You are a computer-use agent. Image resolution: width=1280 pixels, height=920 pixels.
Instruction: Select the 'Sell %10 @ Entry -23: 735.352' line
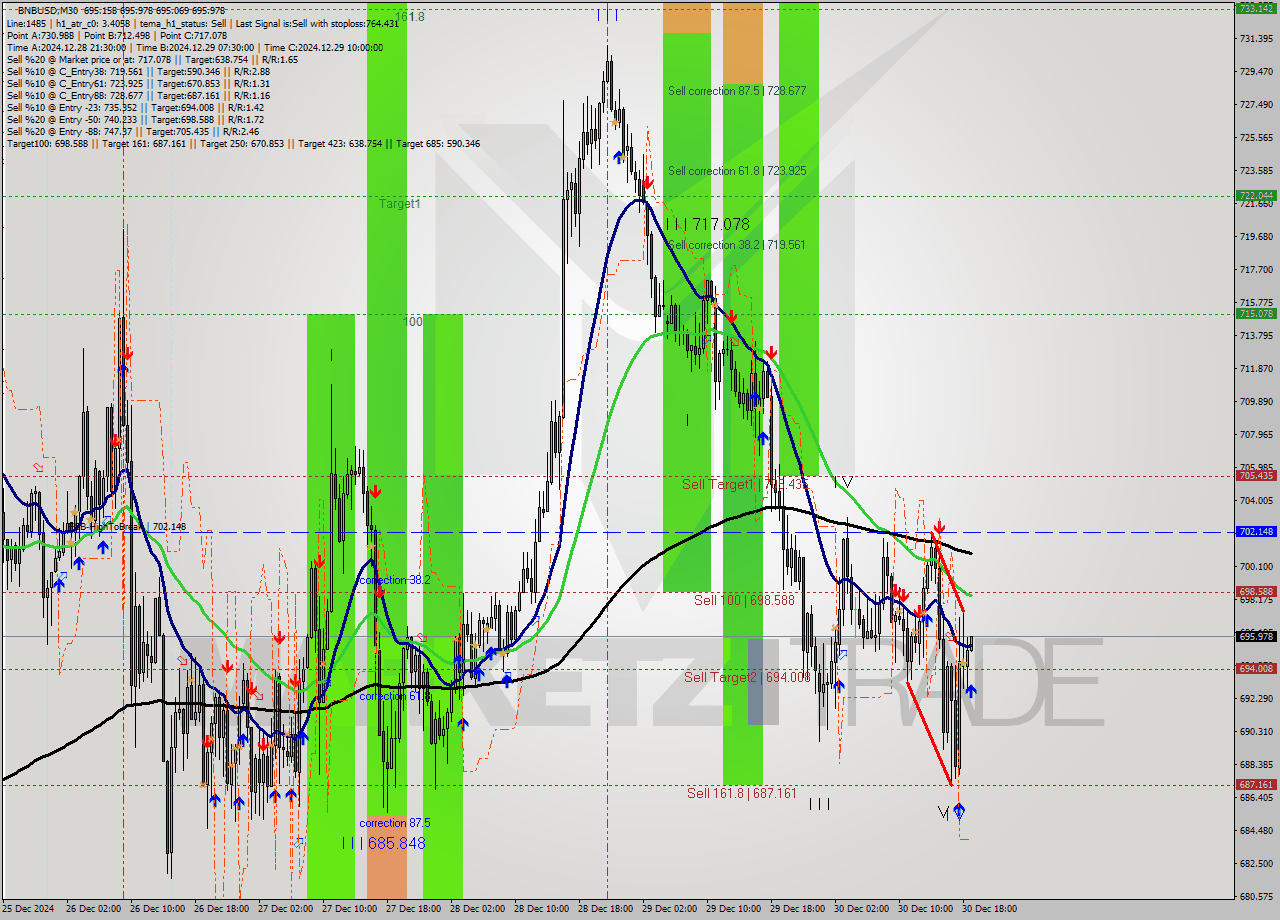[x=135, y=107]
